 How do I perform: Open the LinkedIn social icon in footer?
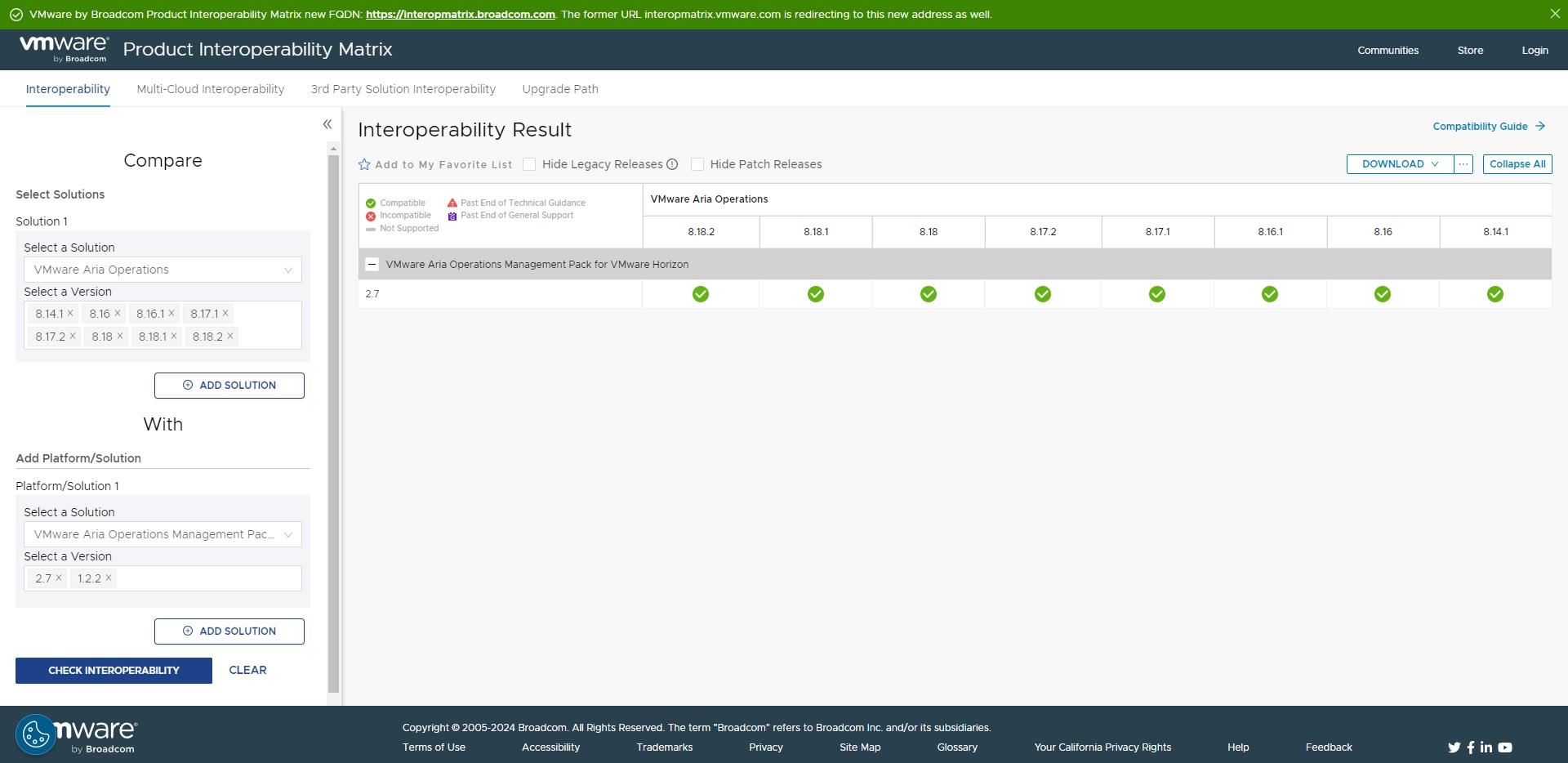coord(1486,747)
